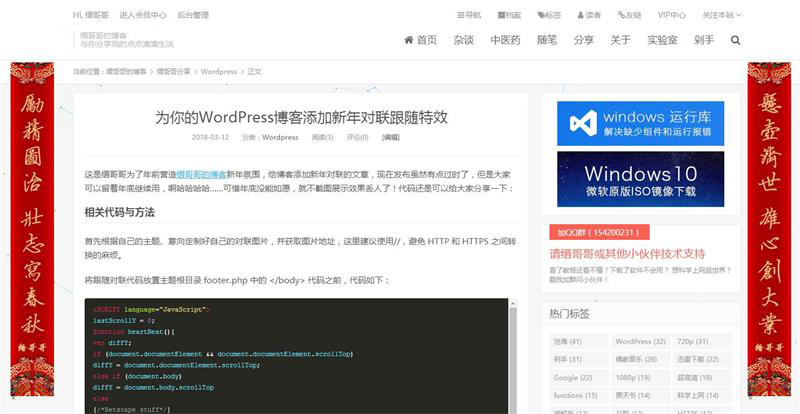Click 进入会员中心 link
Screen dimensions: 800x414
click(x=143, y=15)
